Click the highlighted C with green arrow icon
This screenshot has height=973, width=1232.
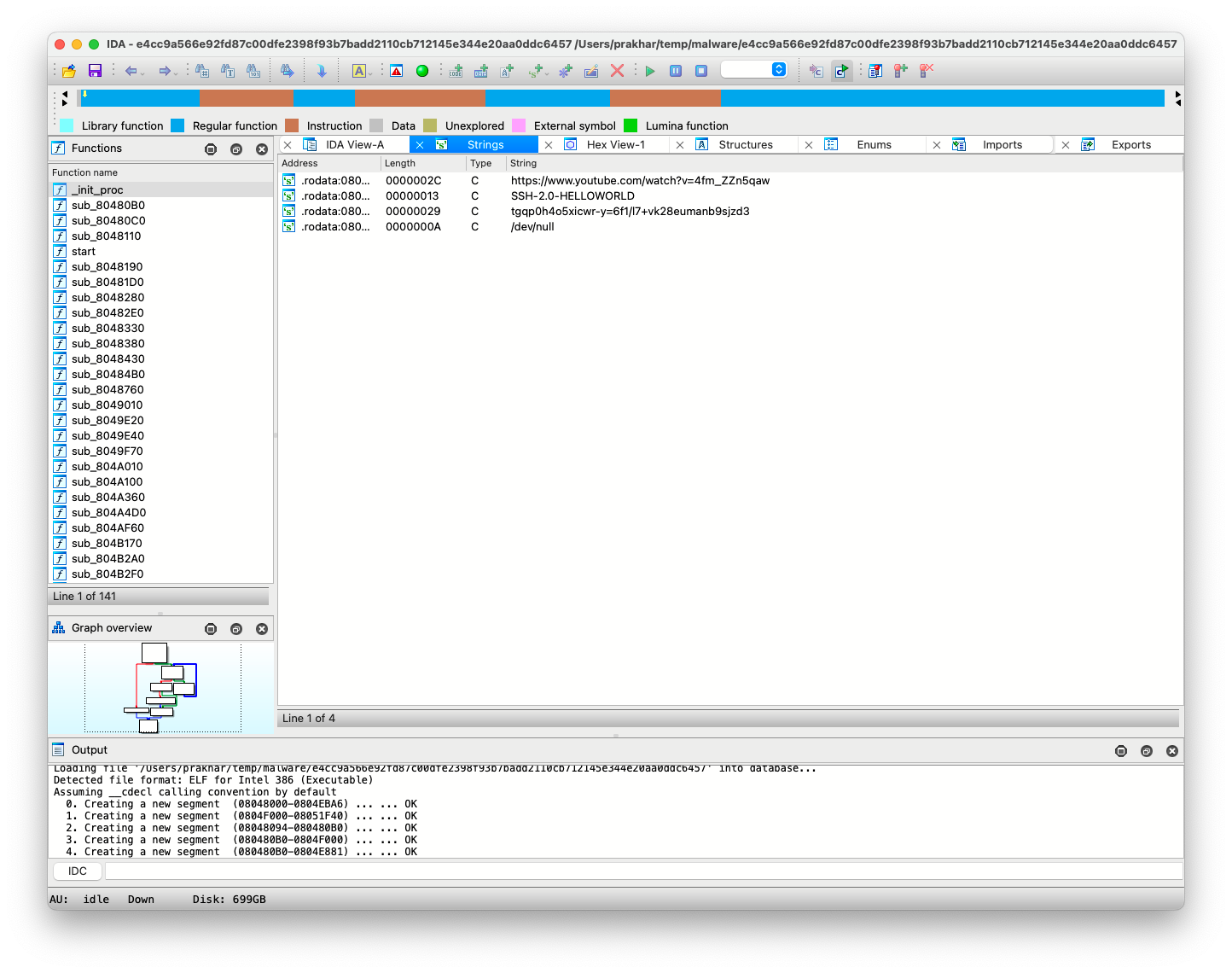click(842, 71)
